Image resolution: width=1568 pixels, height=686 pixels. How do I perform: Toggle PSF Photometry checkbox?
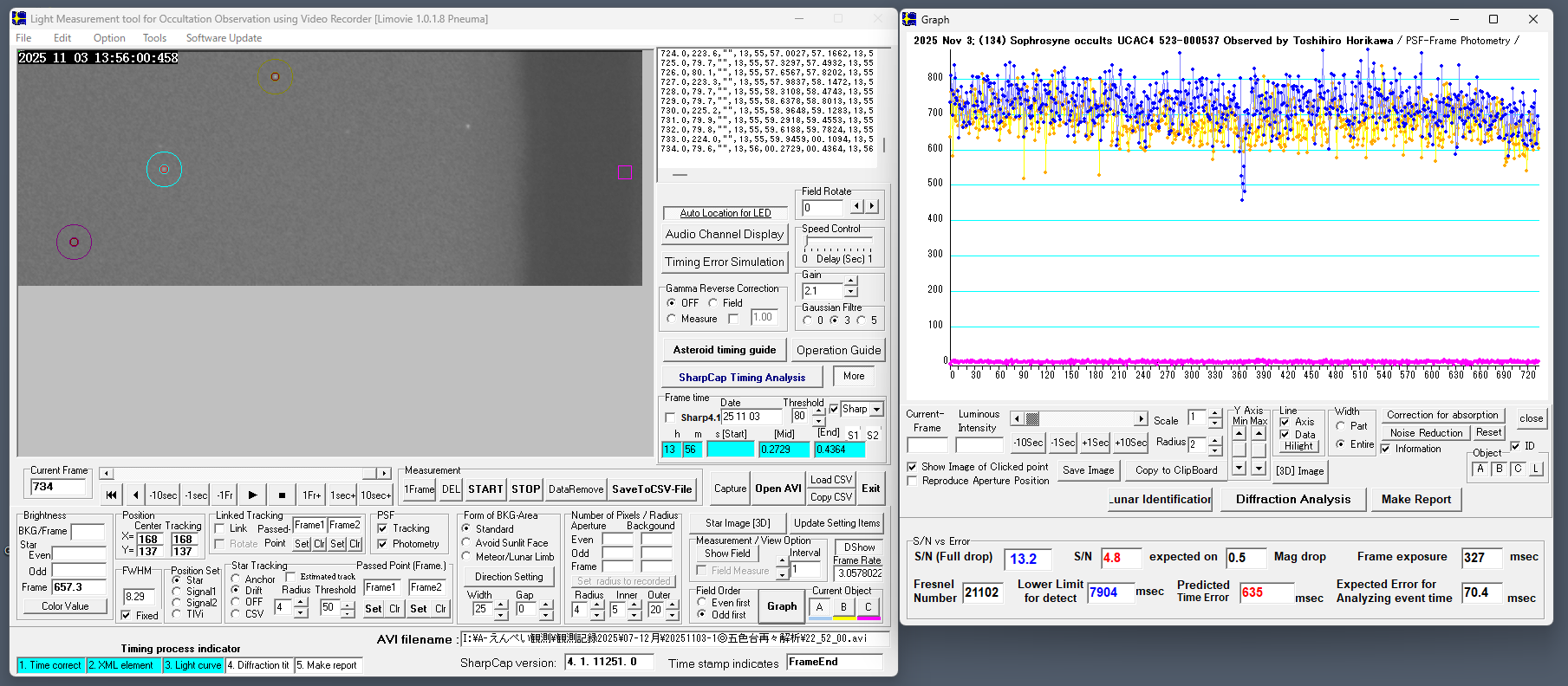click(x=383, y=544)
